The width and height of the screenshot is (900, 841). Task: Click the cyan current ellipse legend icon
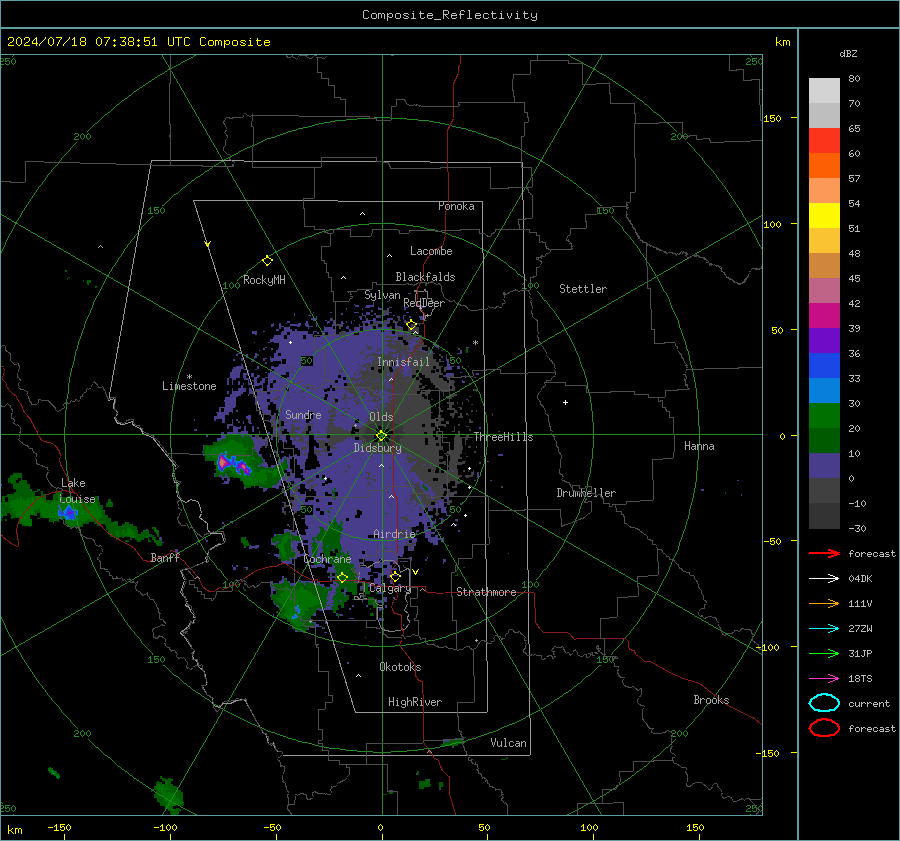(824, 703)
